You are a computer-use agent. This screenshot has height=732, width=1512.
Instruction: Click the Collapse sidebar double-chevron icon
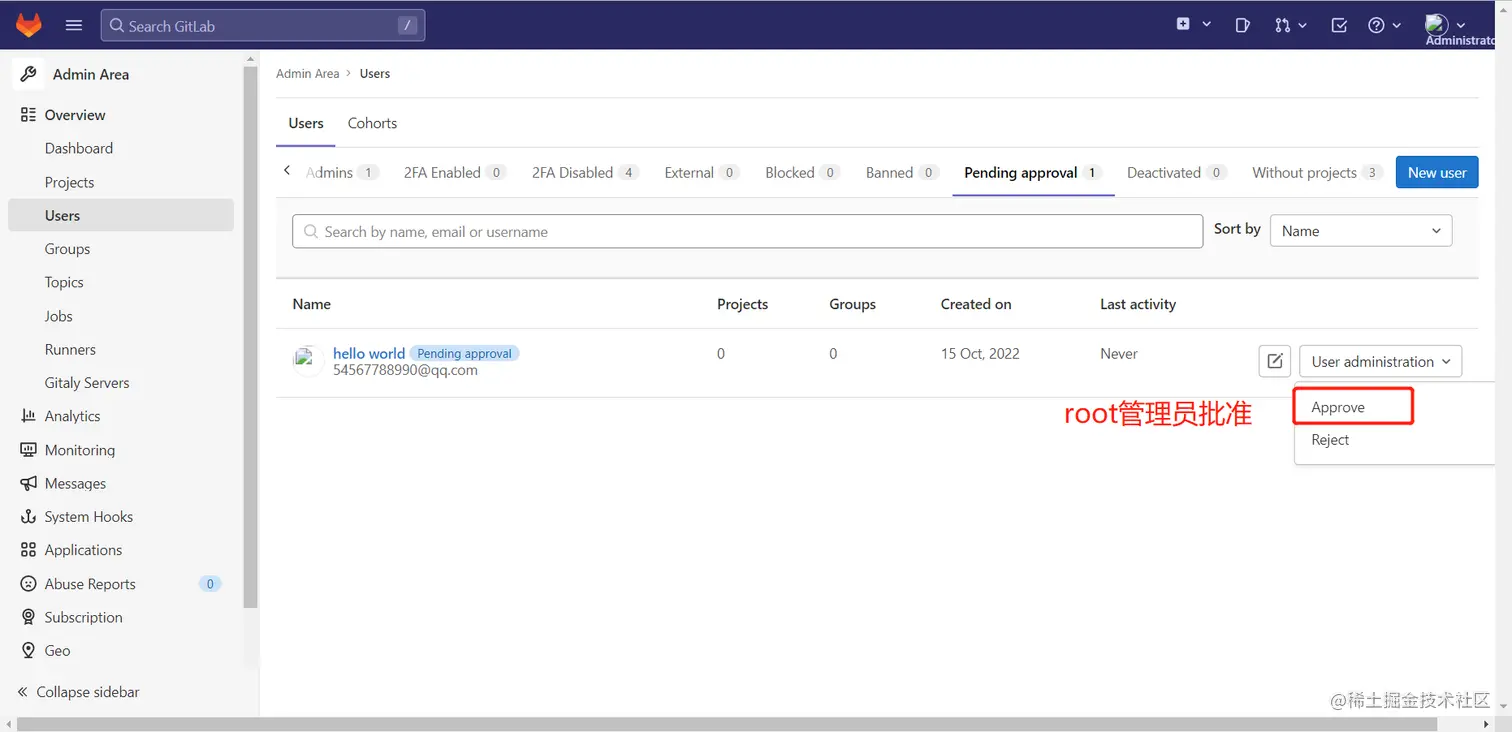(23, 692)
